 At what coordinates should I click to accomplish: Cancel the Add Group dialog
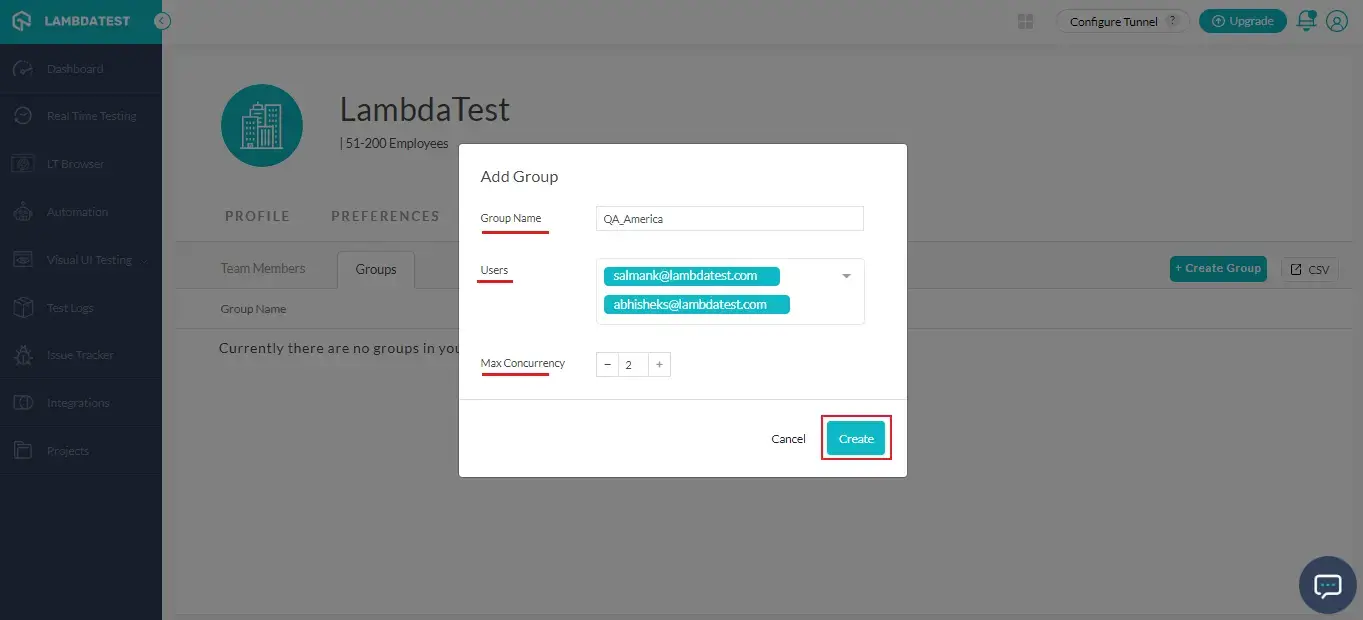[788, 439]
